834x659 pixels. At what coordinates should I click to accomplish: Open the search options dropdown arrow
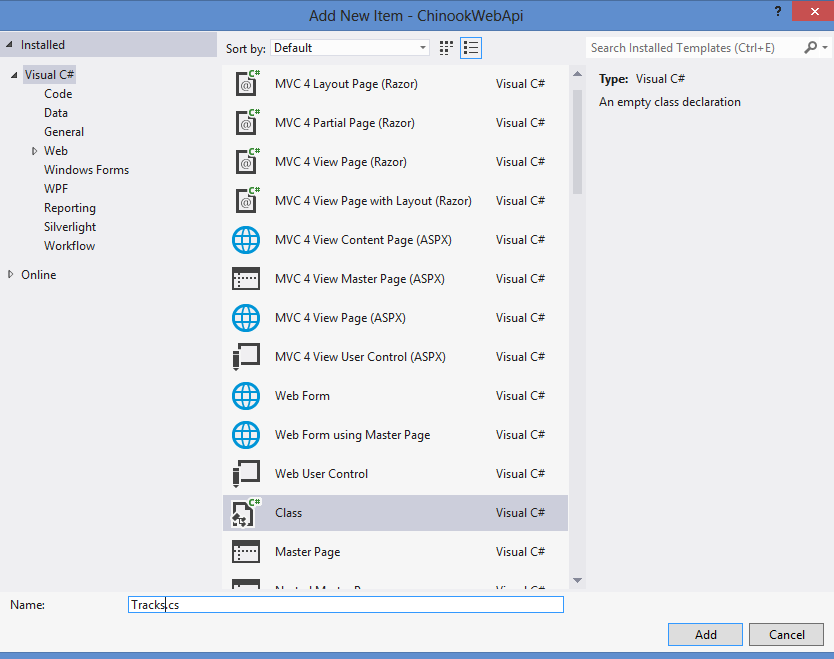[x=825, y=47]
